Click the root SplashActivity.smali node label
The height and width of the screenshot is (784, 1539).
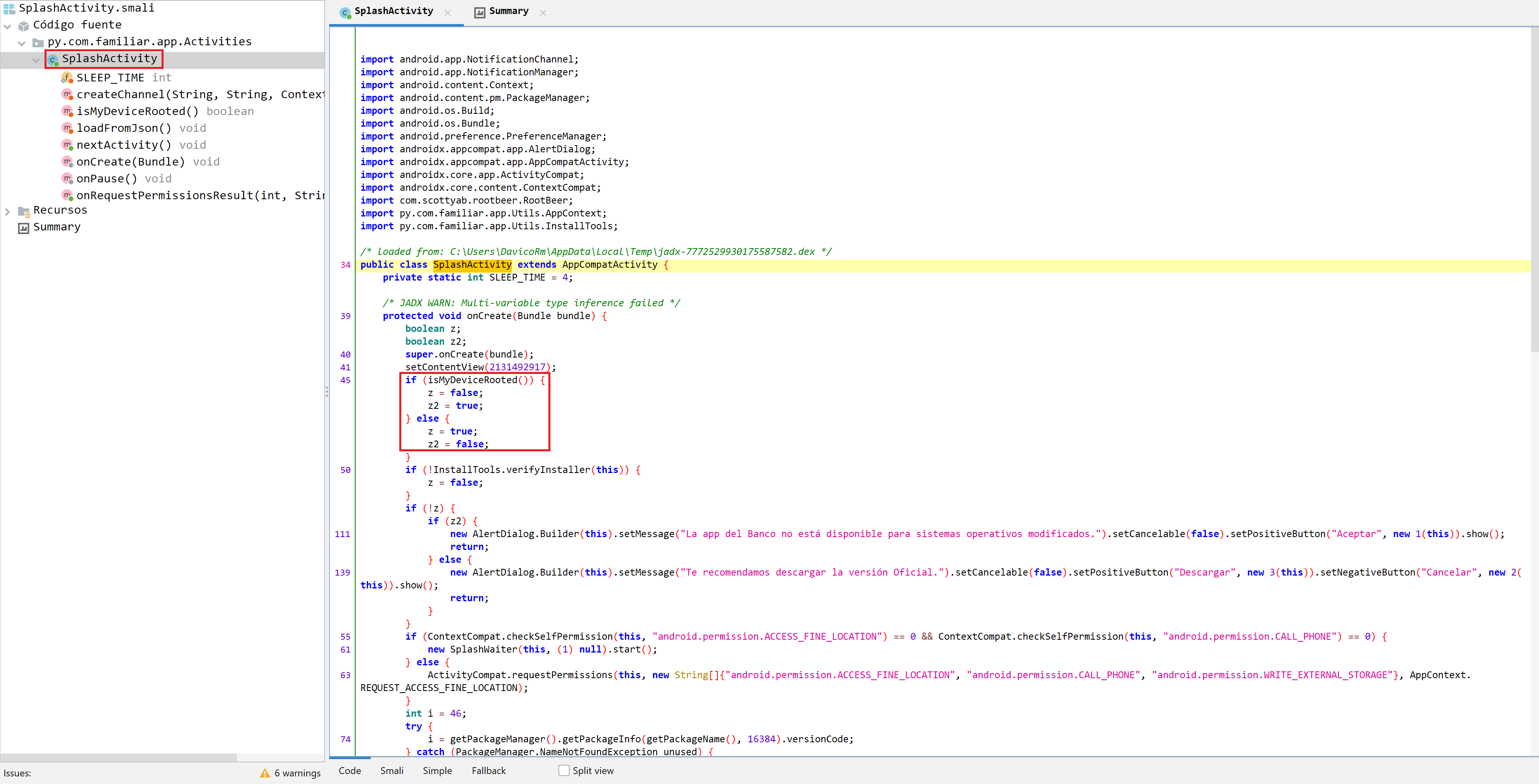[x=87, y=8]
